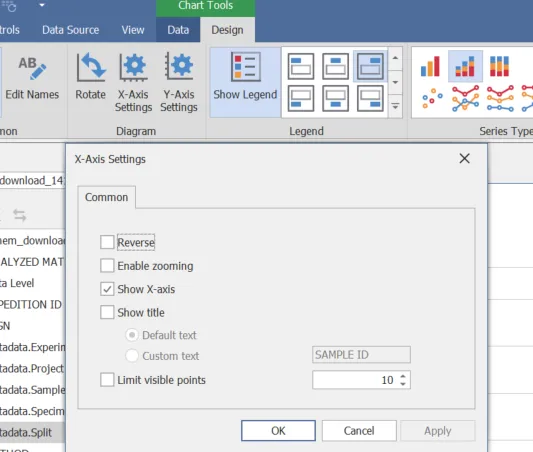The image size is (533, 452).
Task: Click the download_14 data source field
Action: pyautogui.click(x=33, y=180)
